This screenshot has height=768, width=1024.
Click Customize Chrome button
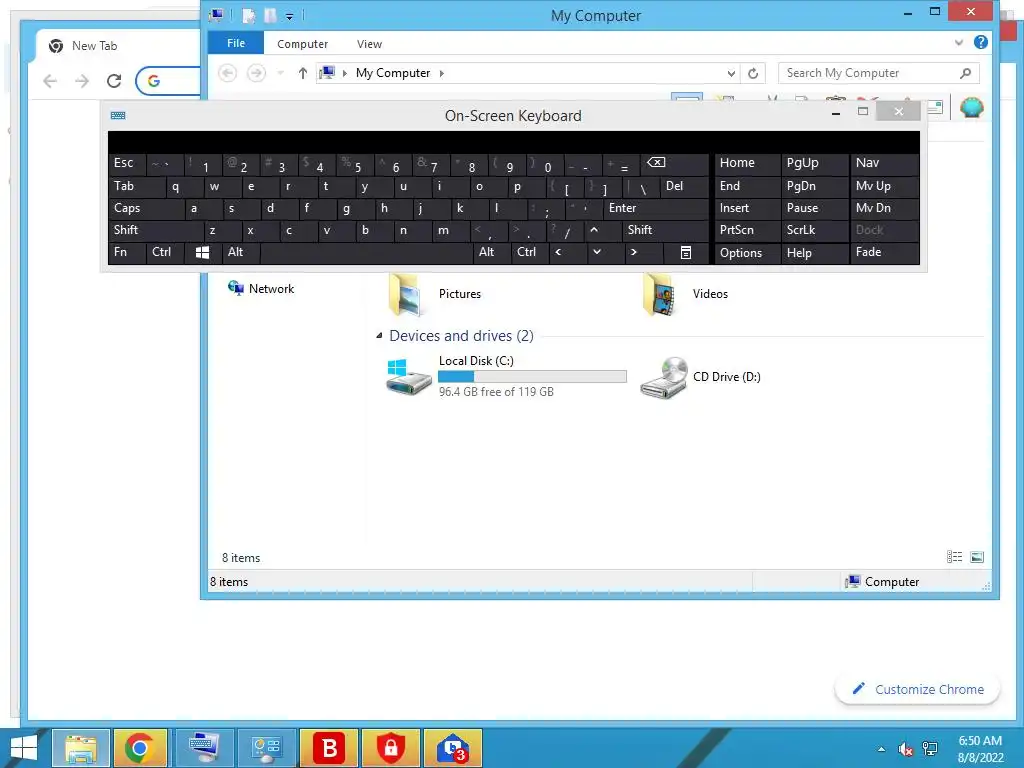tap(918, 690)
